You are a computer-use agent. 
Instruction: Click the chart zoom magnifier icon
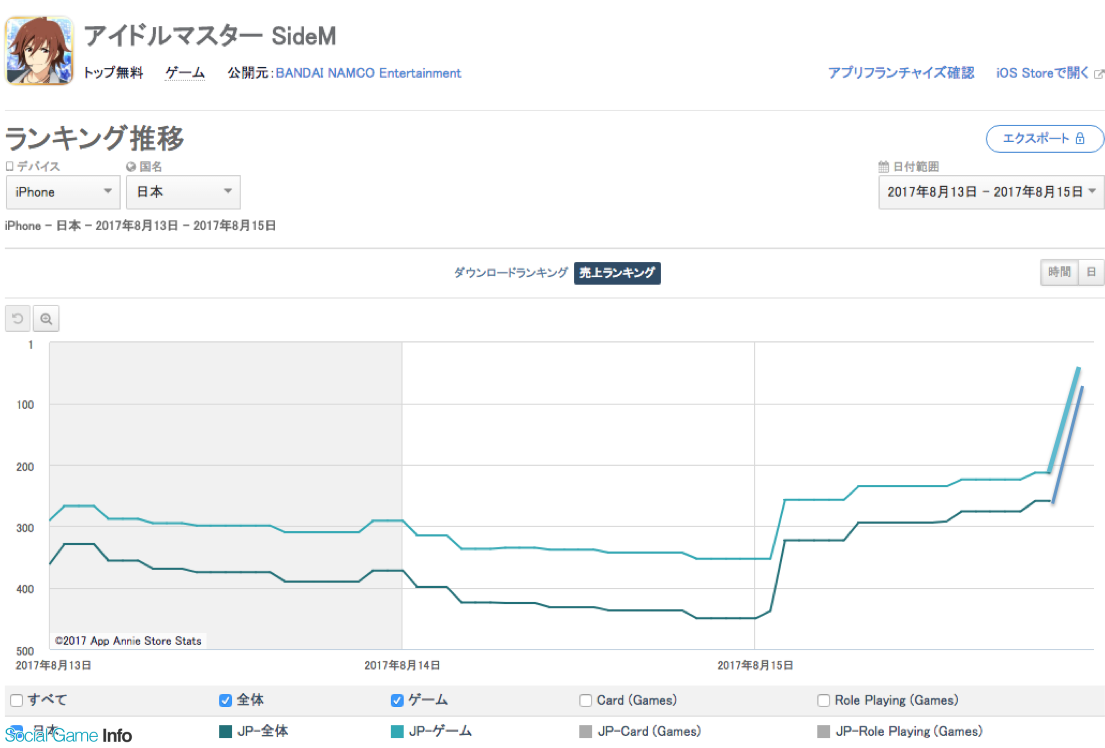(46, 319)
